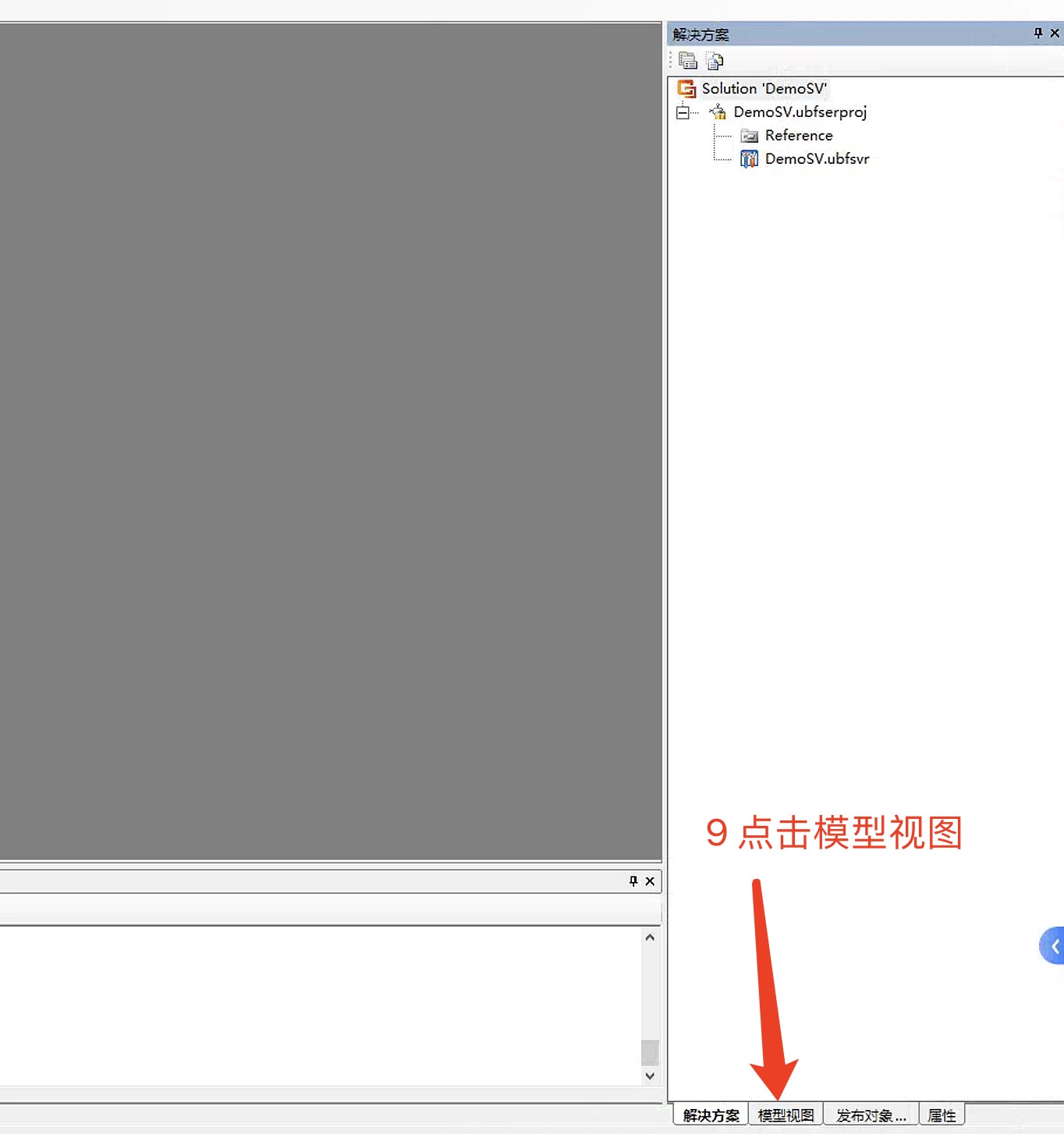Viewport: 1064px width, 1134px height.
Task: Click the second toolbar icon with document arrow
Action: point(715,60)
